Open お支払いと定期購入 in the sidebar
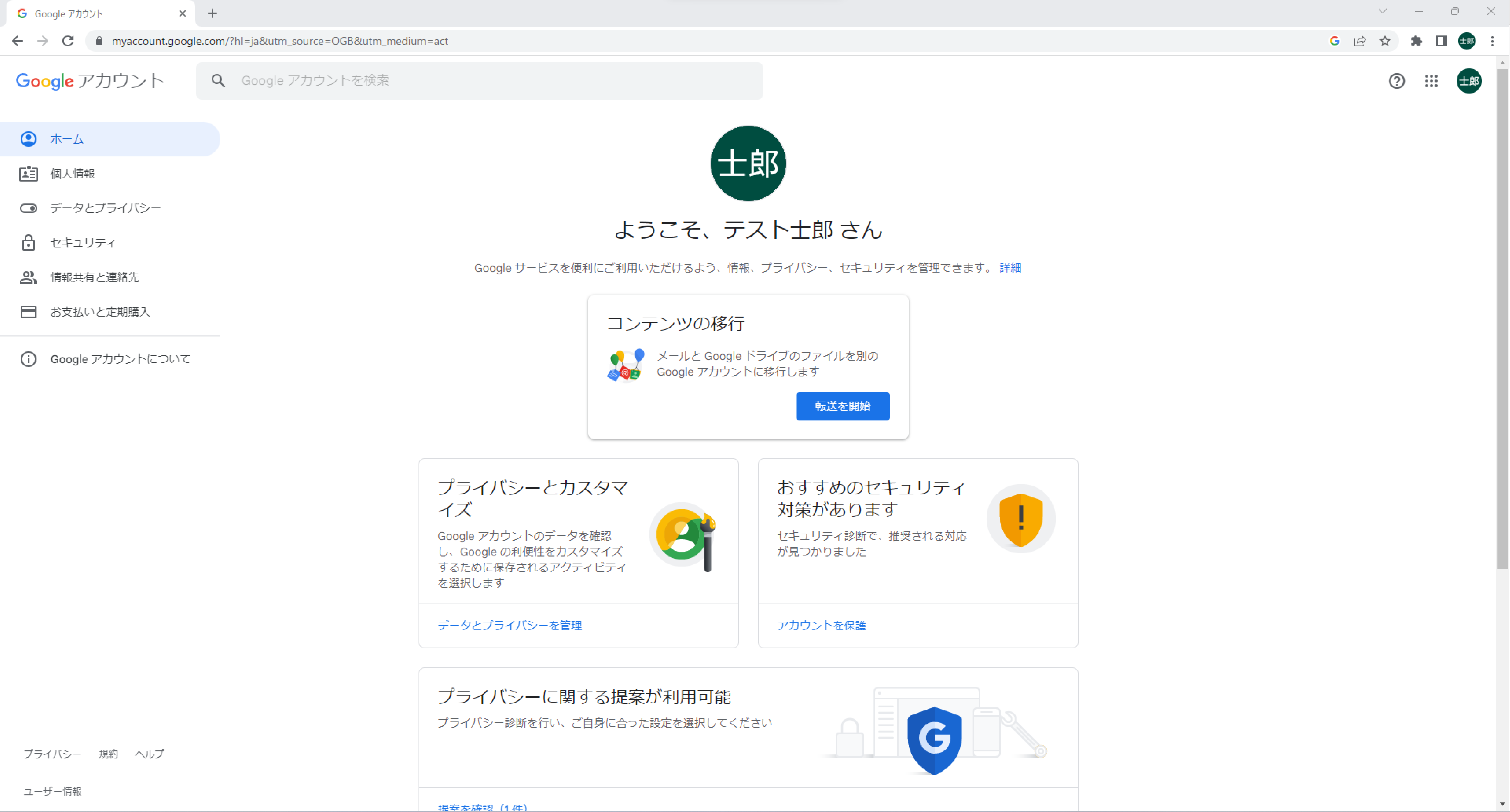Image resolution: width=1510 pixels, height=812 pixels. pyautogui.click(x=110, y=312)
